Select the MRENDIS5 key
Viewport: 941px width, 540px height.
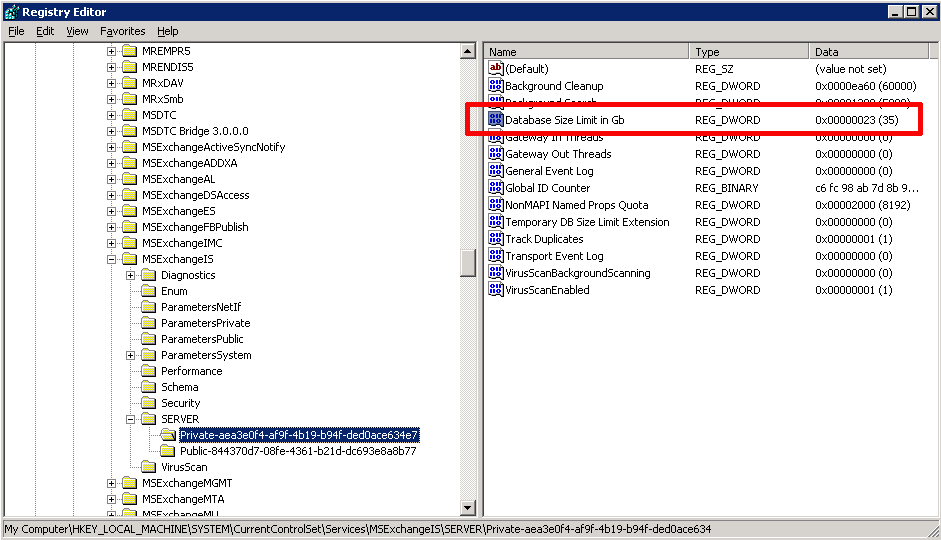(167, 67)
